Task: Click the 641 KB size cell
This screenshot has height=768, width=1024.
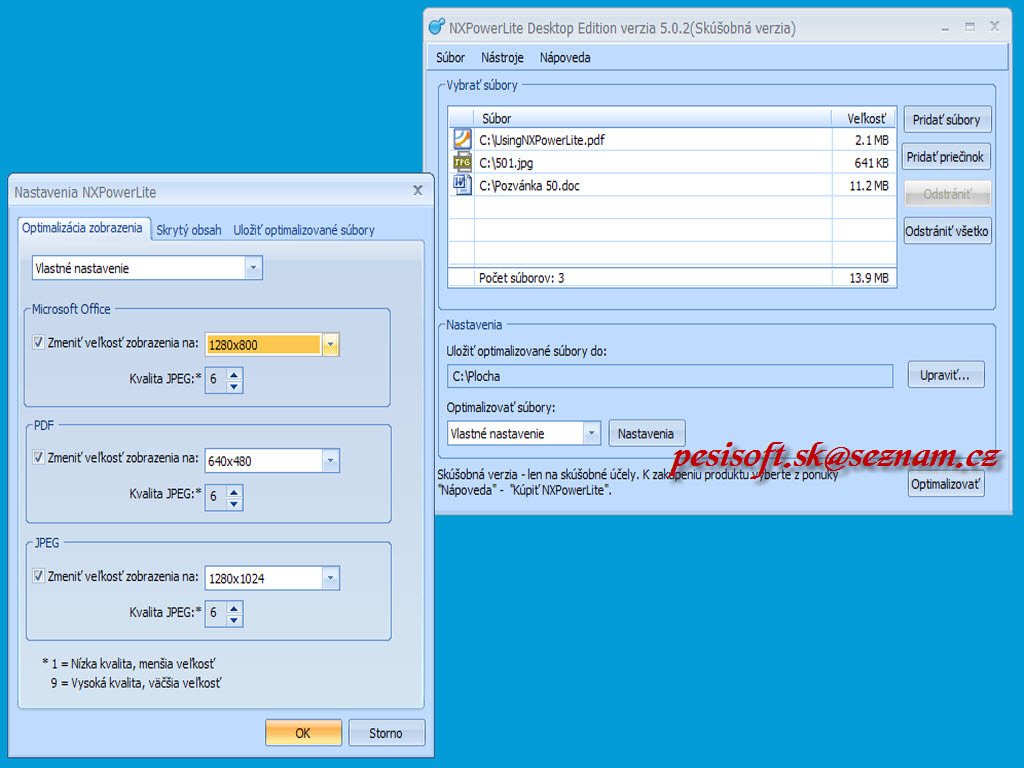Action: (x=864, y=163)
